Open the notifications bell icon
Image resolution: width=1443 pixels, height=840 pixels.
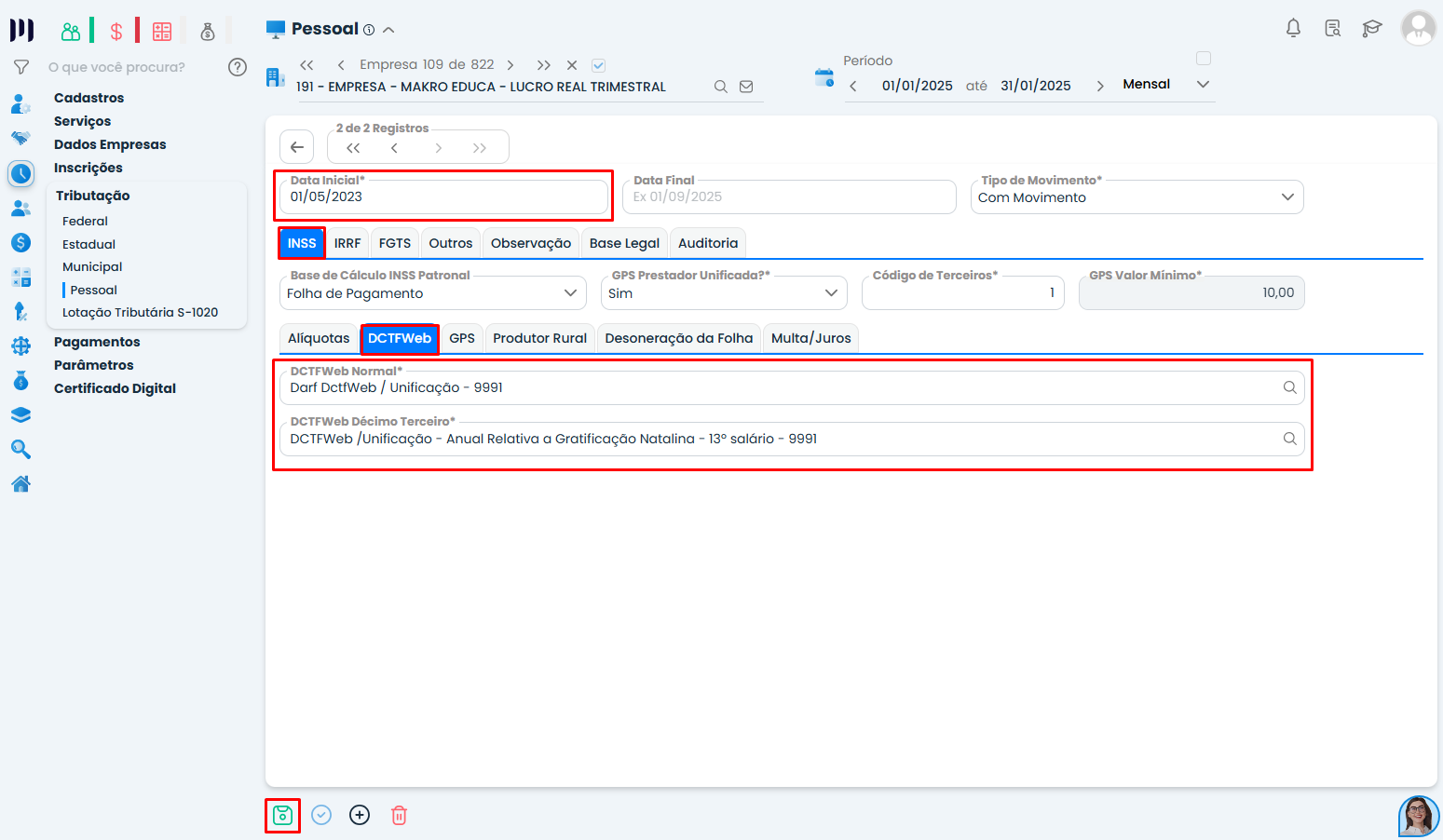tap(1293, 28)
